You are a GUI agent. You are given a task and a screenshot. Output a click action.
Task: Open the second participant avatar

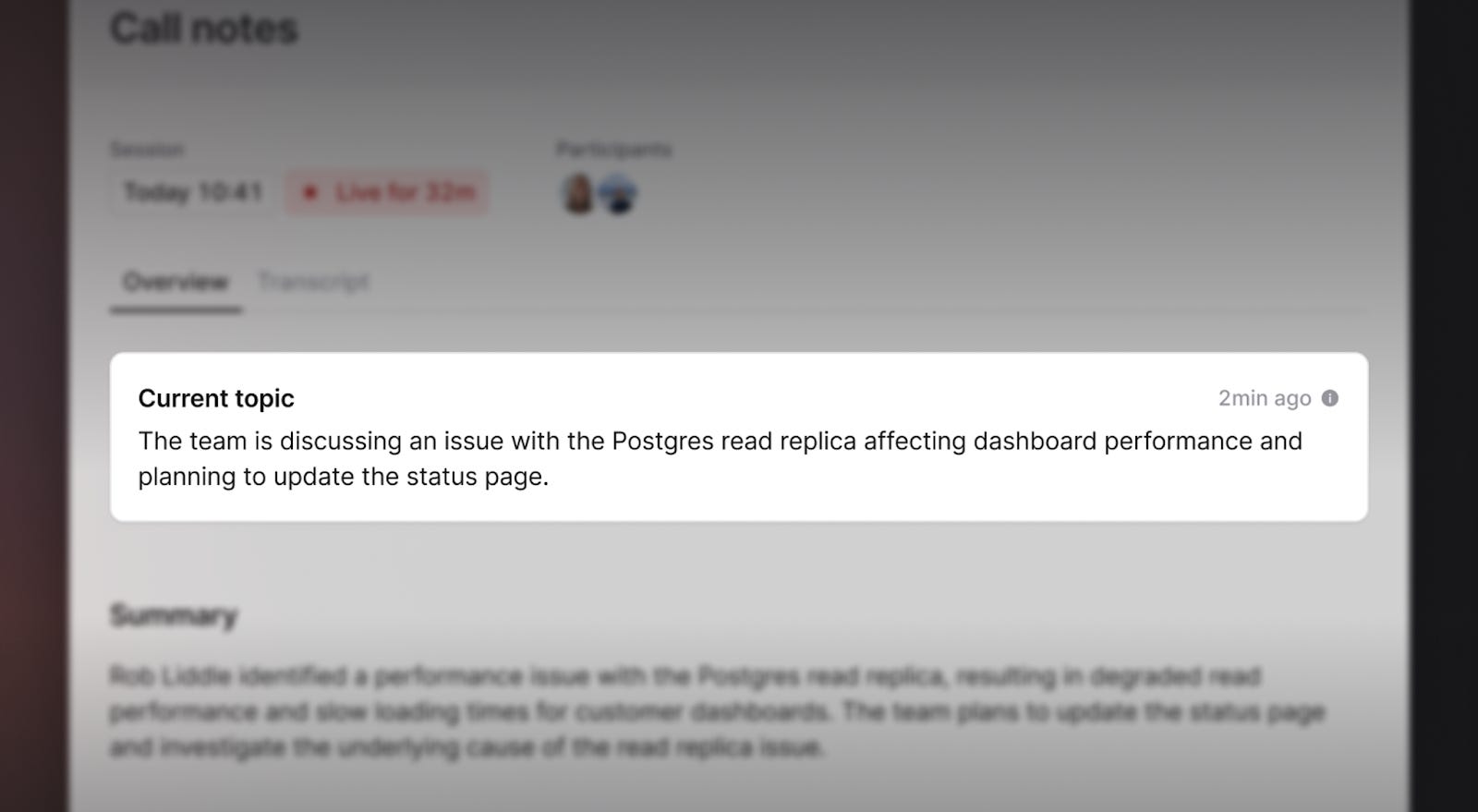tap(617, 194)
